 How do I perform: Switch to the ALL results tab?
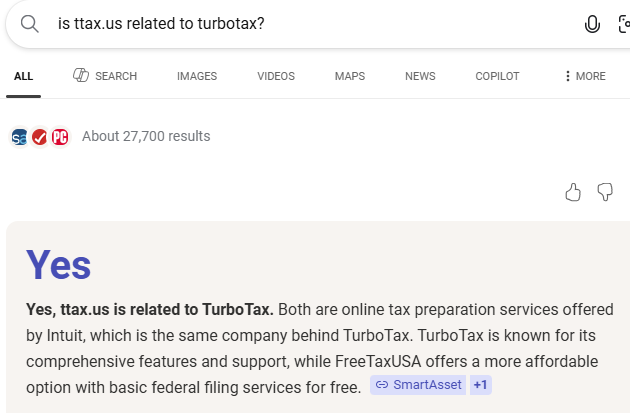coord(23,76)
